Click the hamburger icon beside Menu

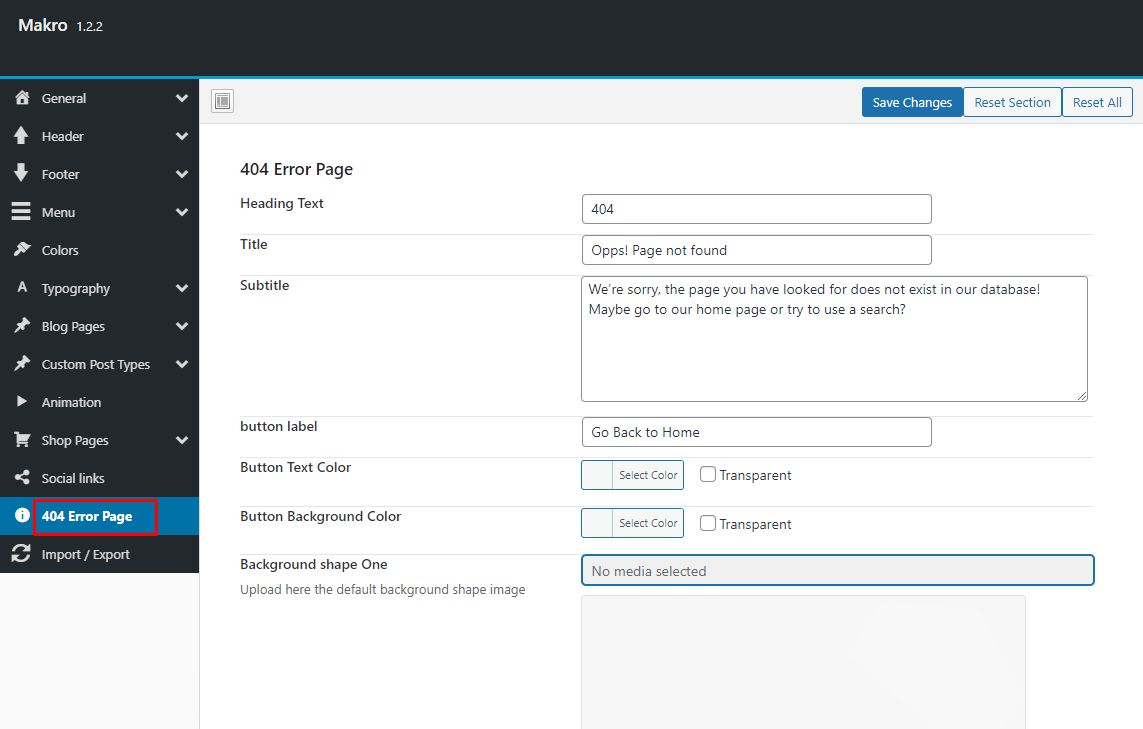tap(21, 211)
